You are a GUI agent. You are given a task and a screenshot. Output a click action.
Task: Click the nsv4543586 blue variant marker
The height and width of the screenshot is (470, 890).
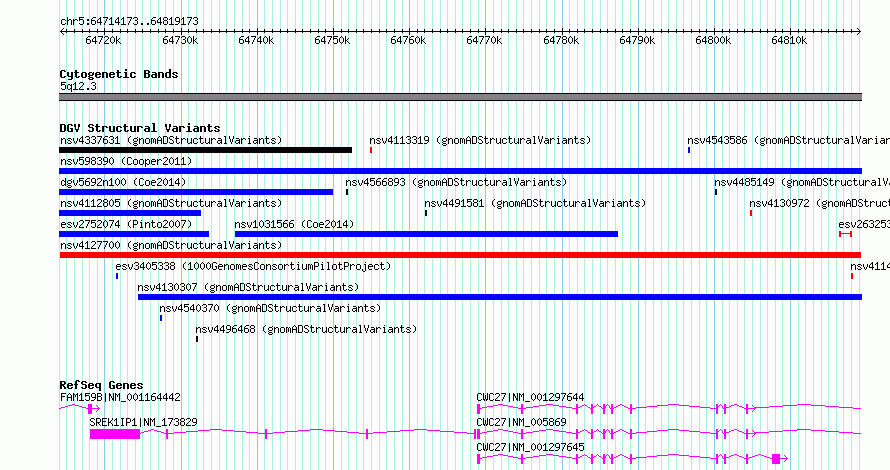click(x=689, y=150)
